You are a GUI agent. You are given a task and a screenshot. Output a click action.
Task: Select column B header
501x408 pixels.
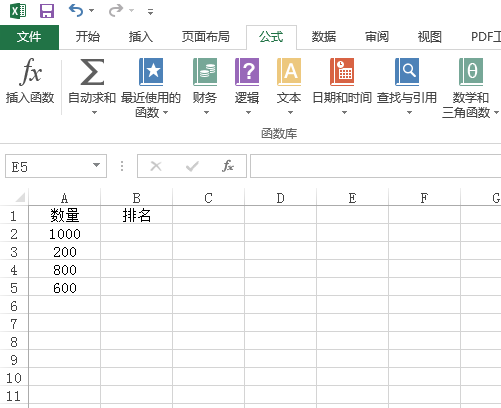pos(137,198)
